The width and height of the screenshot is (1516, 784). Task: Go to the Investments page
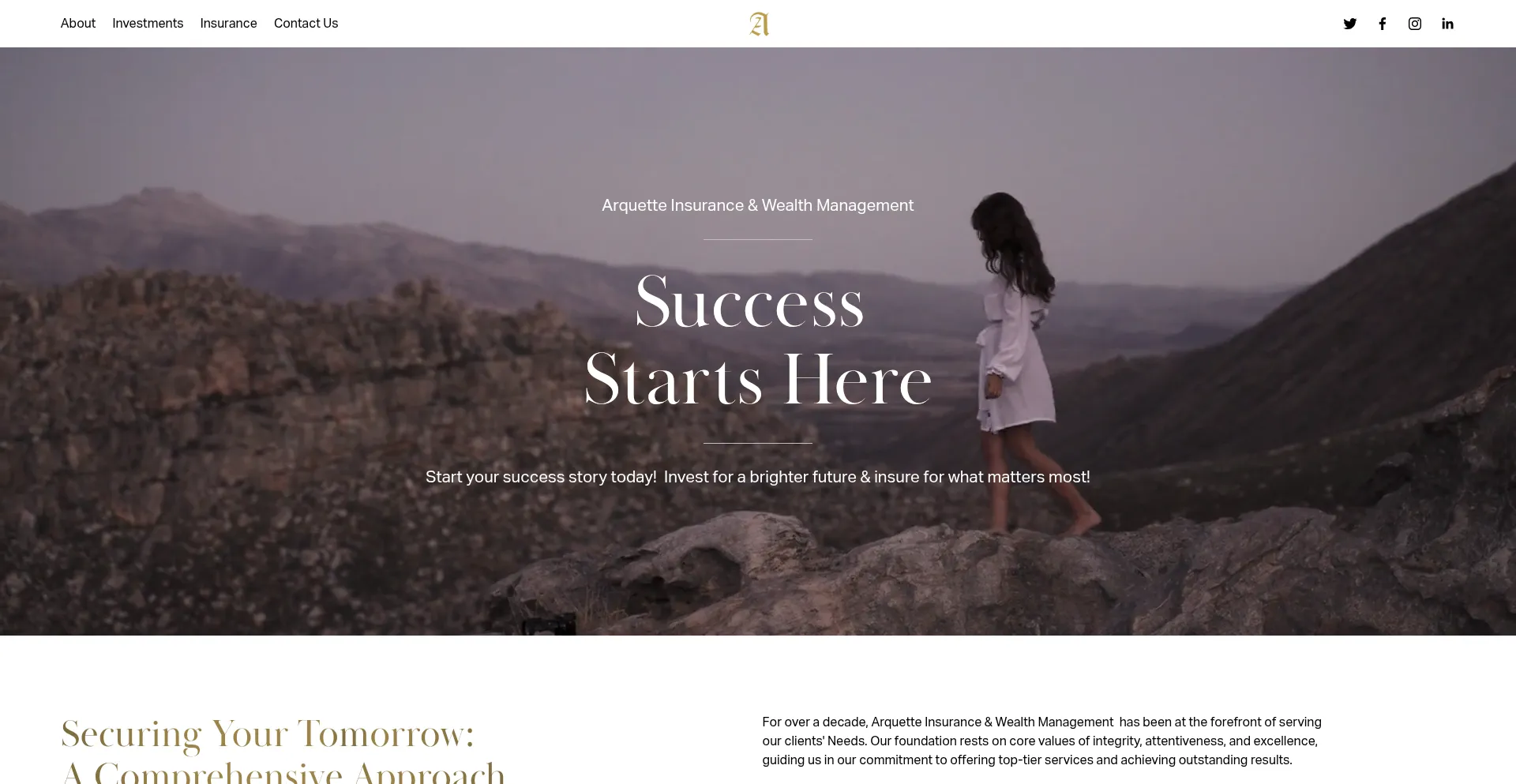coord(148,24)
